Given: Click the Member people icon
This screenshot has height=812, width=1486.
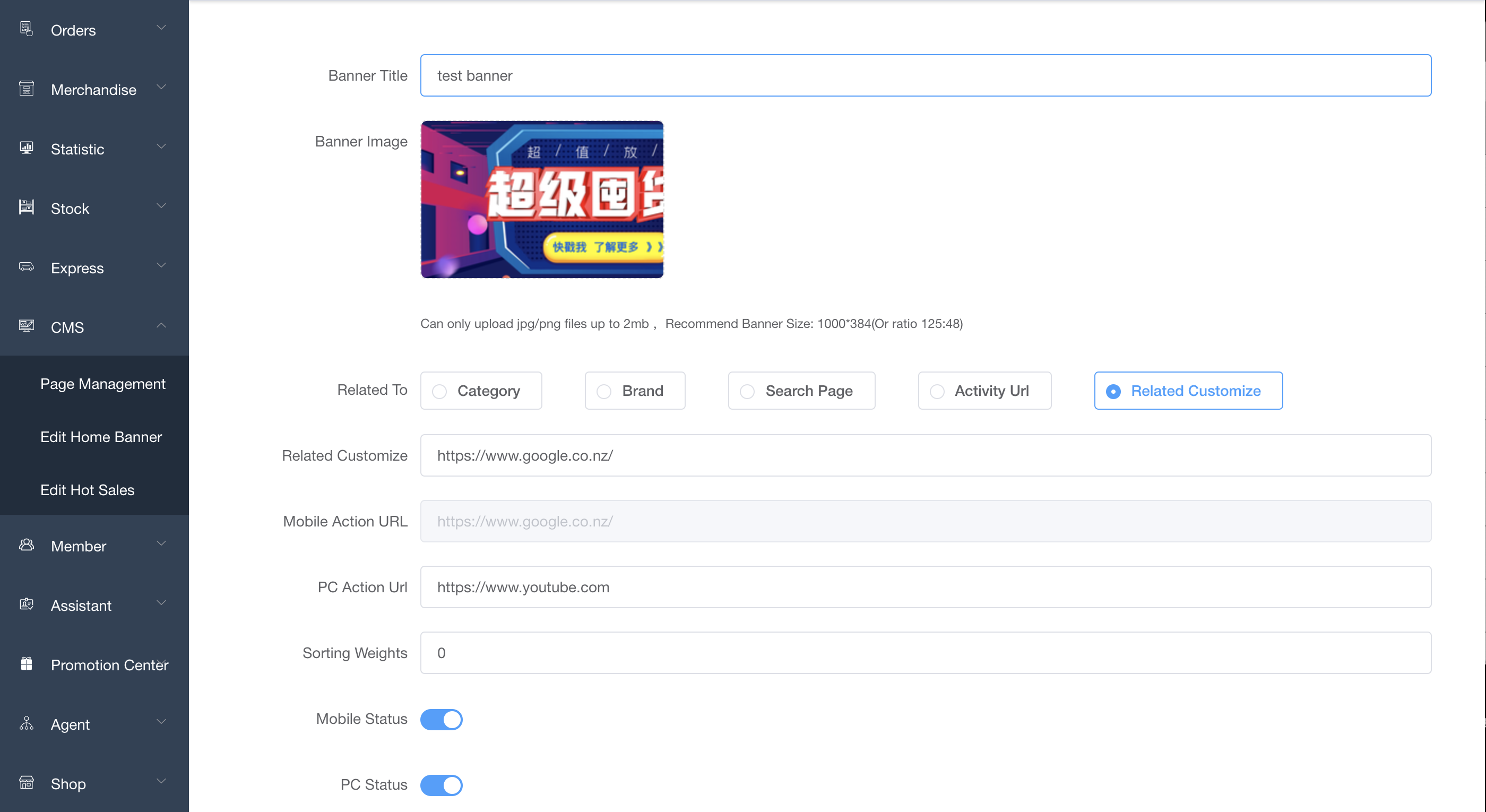Looking at the screenshot, I should (27, 545).
